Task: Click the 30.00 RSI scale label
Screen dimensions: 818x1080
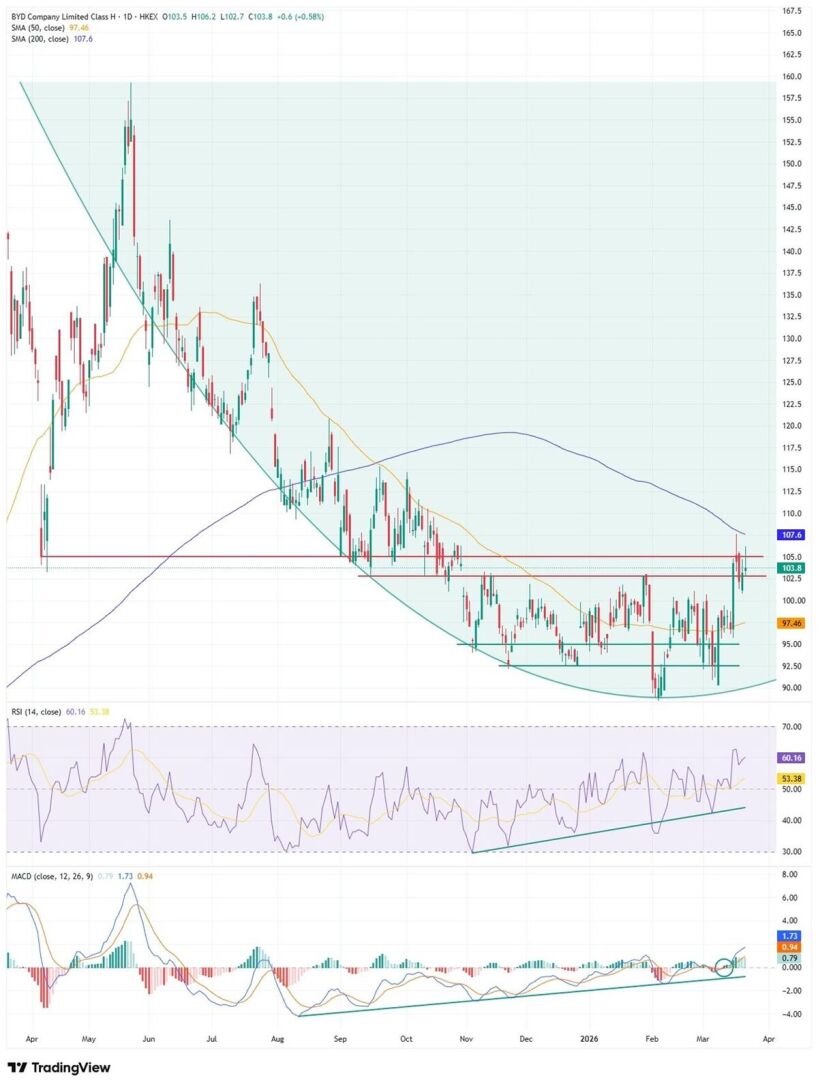Action: pyautogui.click(x=793, y=852)
